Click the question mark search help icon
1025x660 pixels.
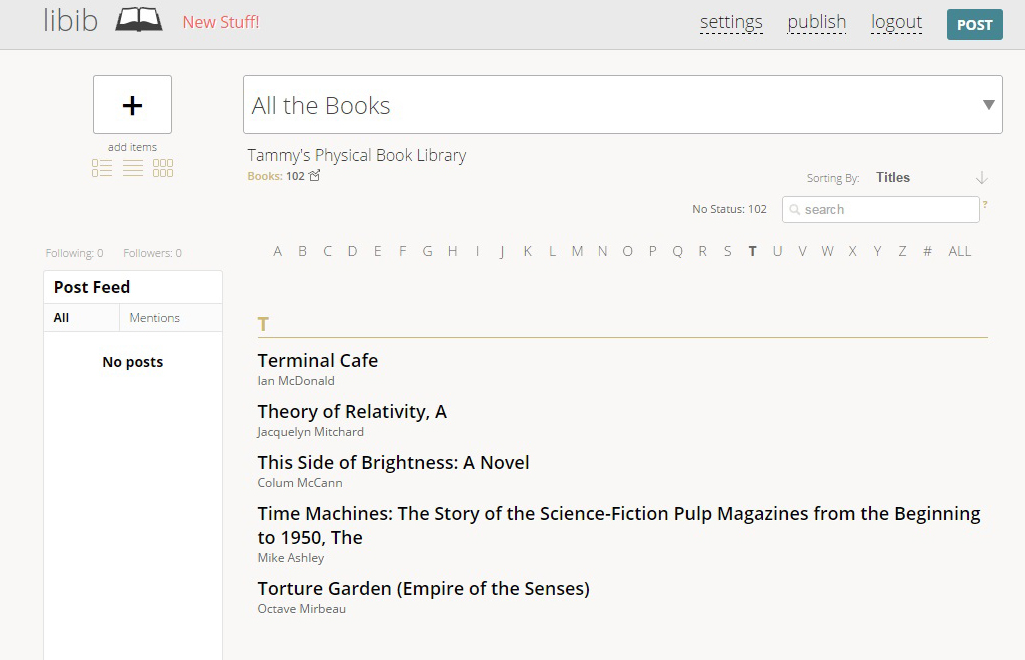point(985,205)
